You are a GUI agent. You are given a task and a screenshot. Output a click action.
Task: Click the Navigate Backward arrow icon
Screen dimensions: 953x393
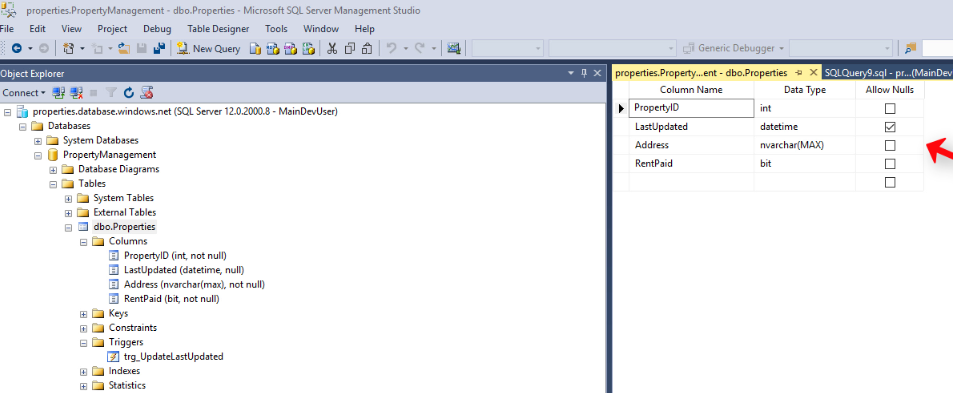click(16, 49)
